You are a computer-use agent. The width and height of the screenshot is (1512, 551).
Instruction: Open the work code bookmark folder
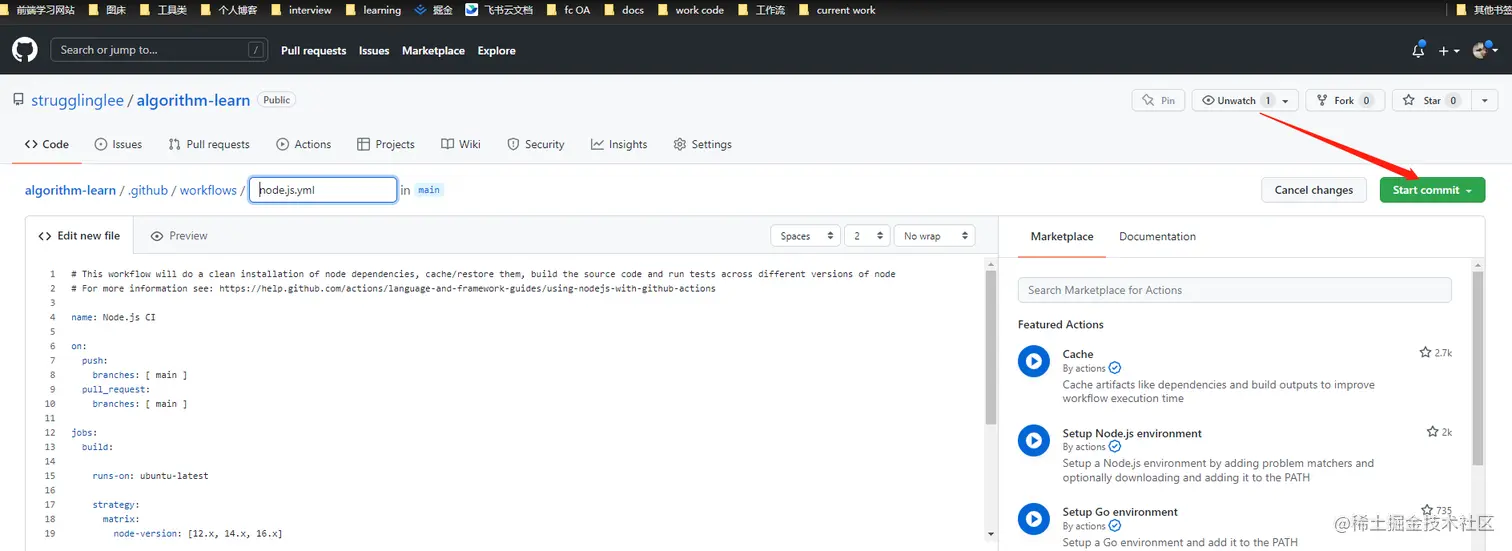[x=690, y=10]
